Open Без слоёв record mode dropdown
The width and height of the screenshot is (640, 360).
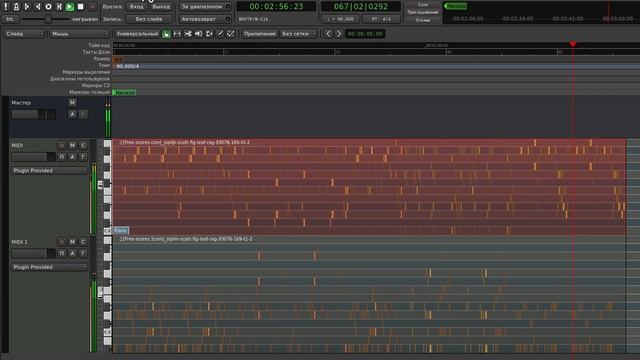click(x=149, y=19)
